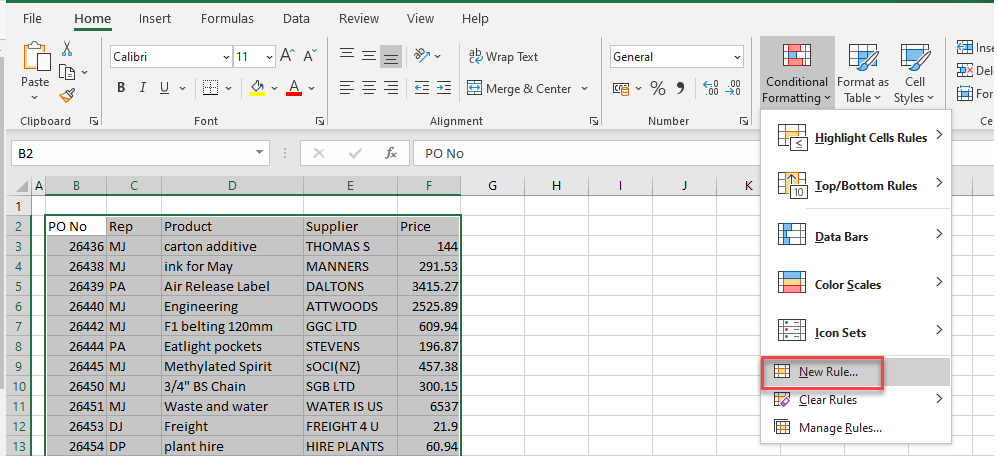Select the Format Painter brush icon

pos(67,95)
